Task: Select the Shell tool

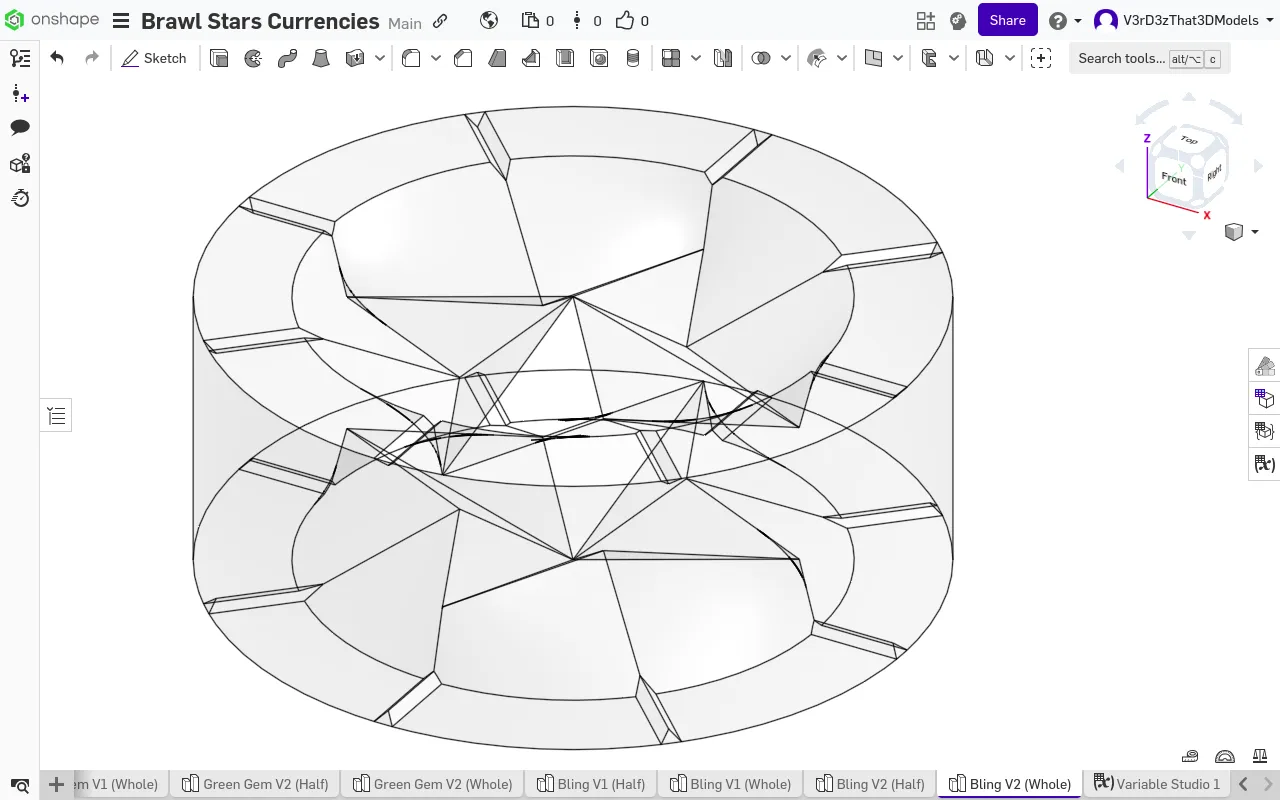Action: [565, 58]
